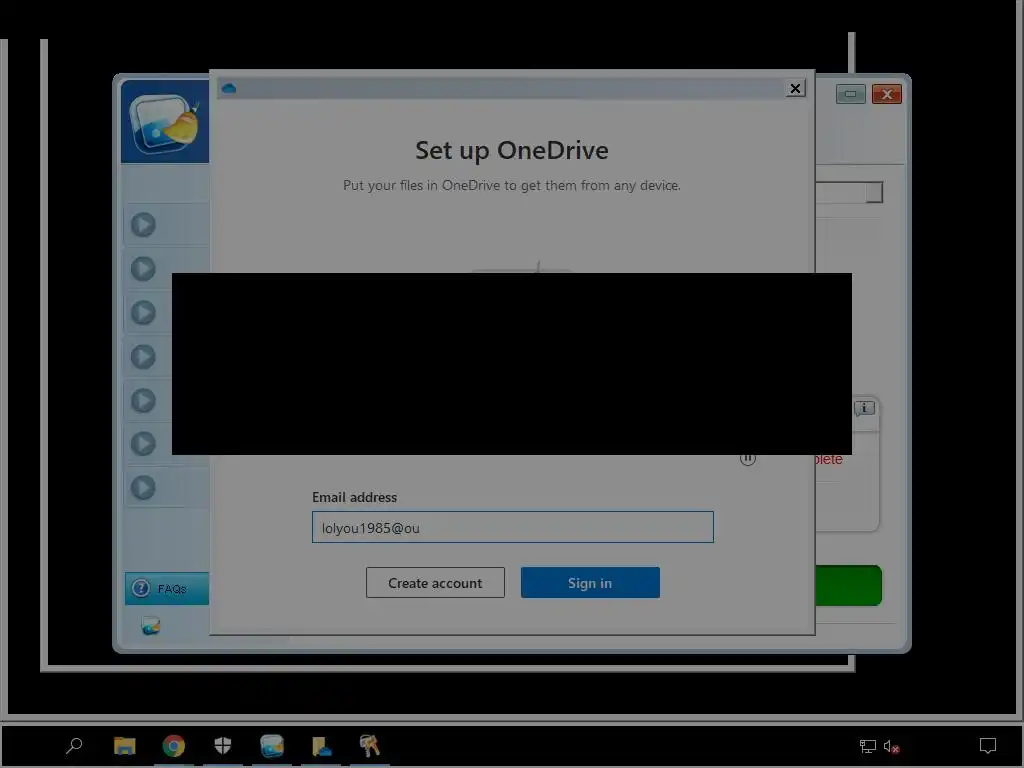Click the green button in background window
The image size is (1024, 768).
click(x=848, y=585)
